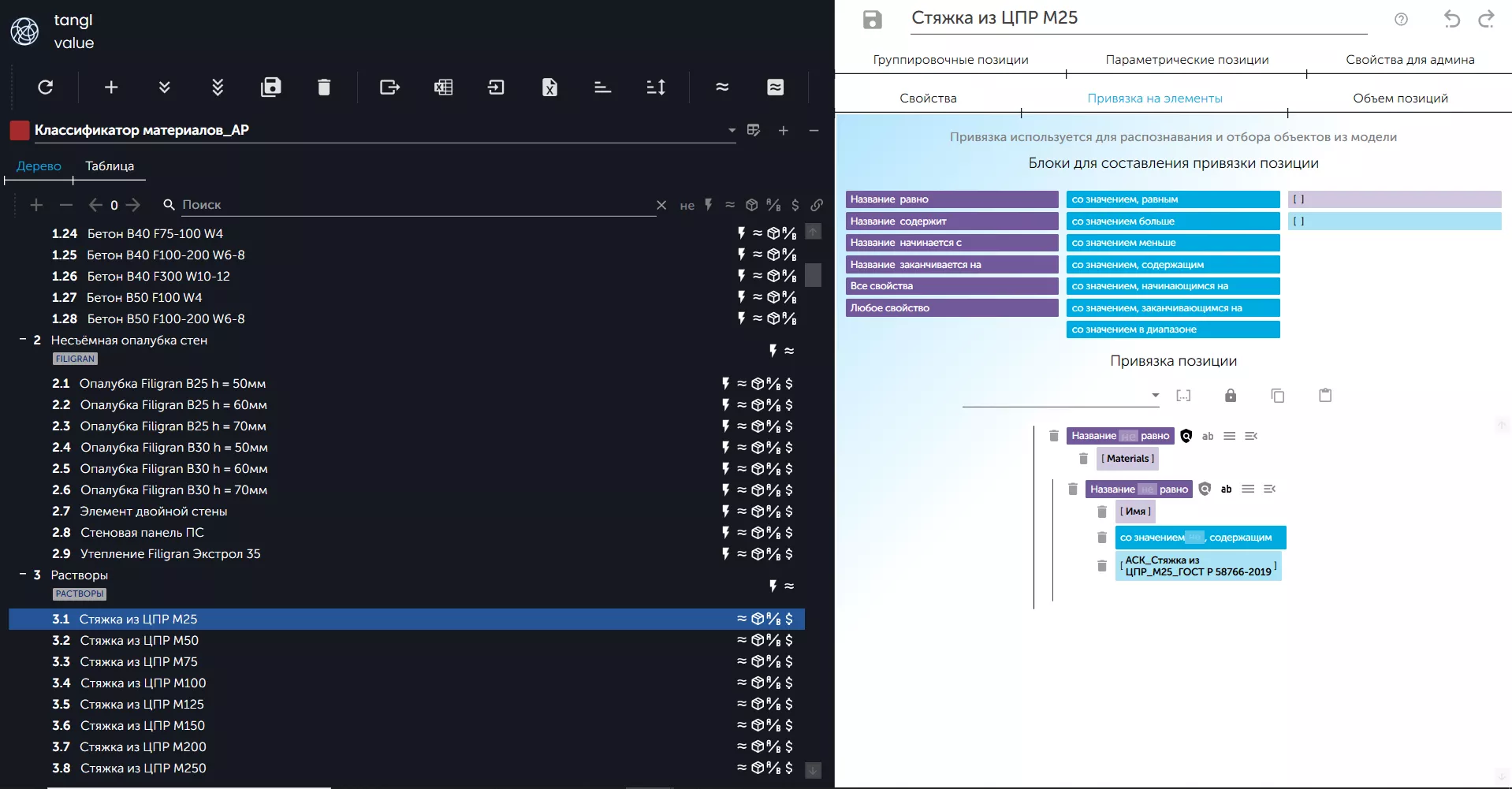Click the clipboard paste icon for the binding
Image resolution: width=1512 pixels, height=789 pixels.
point(1325,396)
